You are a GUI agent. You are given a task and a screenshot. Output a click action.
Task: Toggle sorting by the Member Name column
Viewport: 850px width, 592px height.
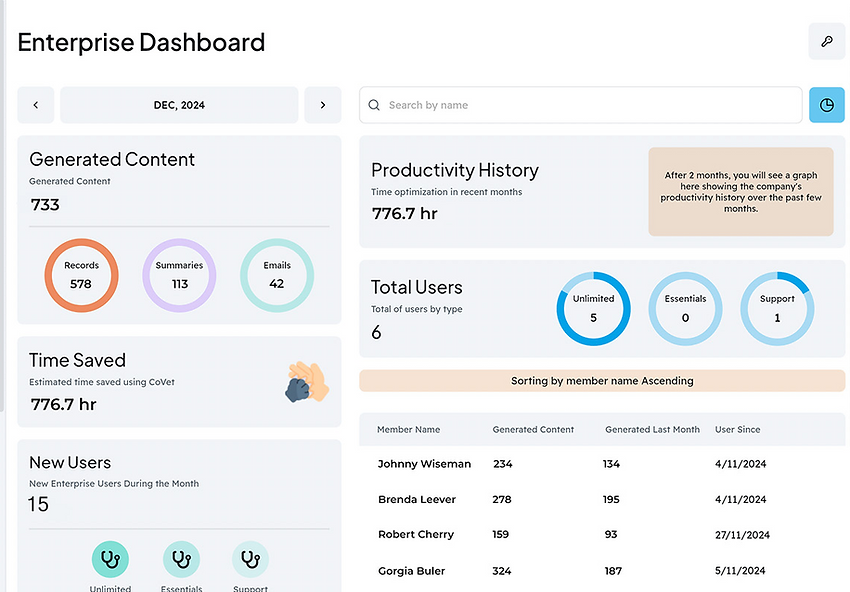pyautogui.click(x=409, y=429)
